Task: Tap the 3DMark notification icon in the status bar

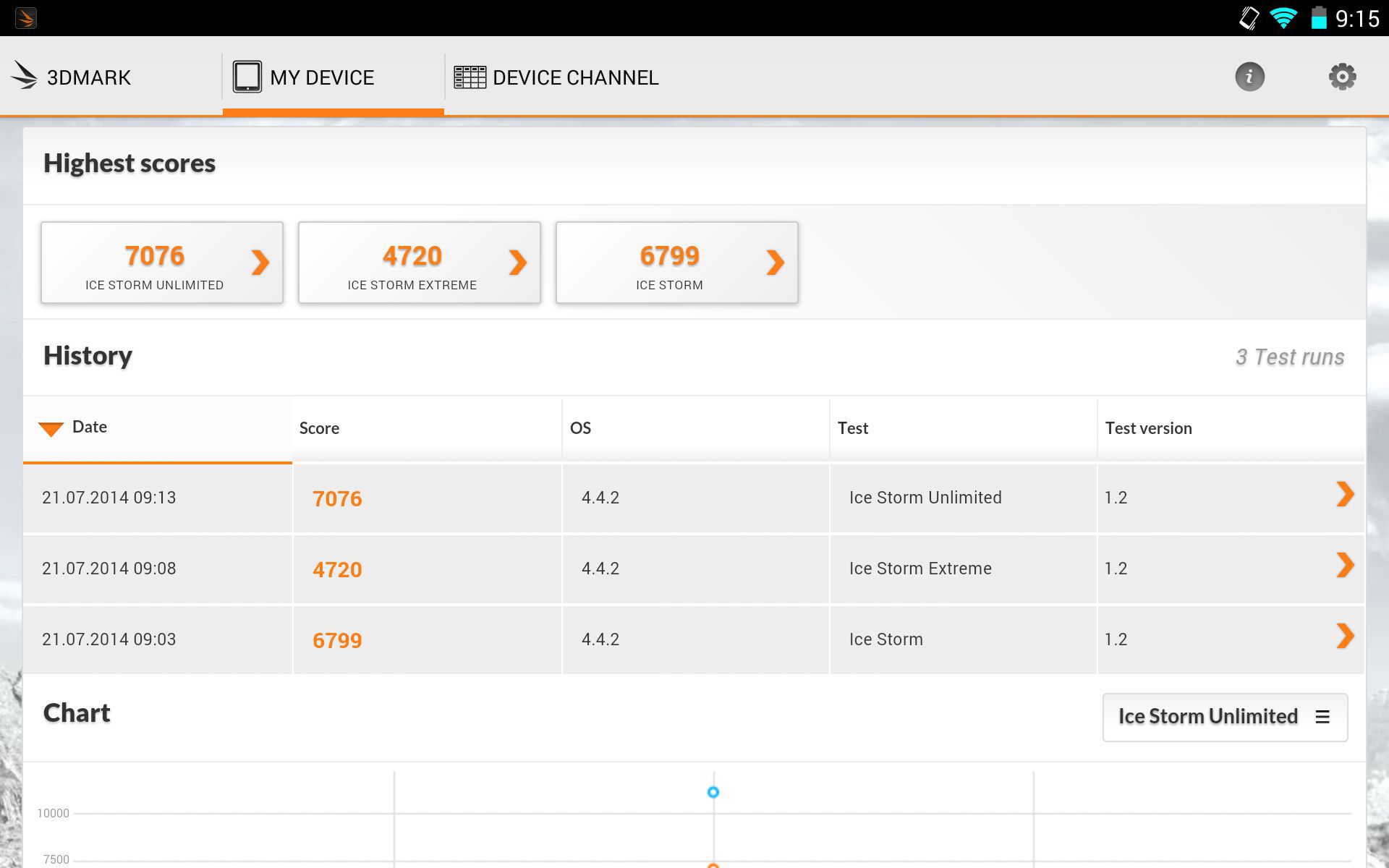Action: point(25,17)
